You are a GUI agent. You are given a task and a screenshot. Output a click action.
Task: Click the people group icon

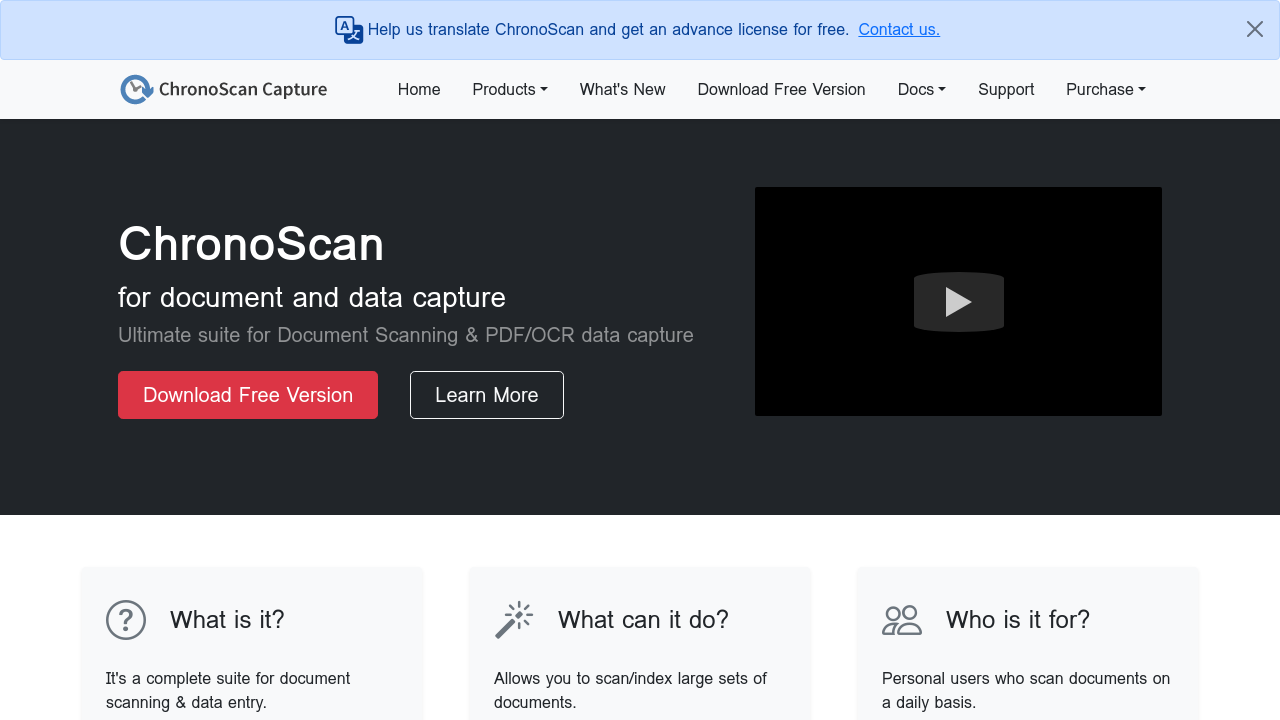pyautogui.click(x=902, y=620)
